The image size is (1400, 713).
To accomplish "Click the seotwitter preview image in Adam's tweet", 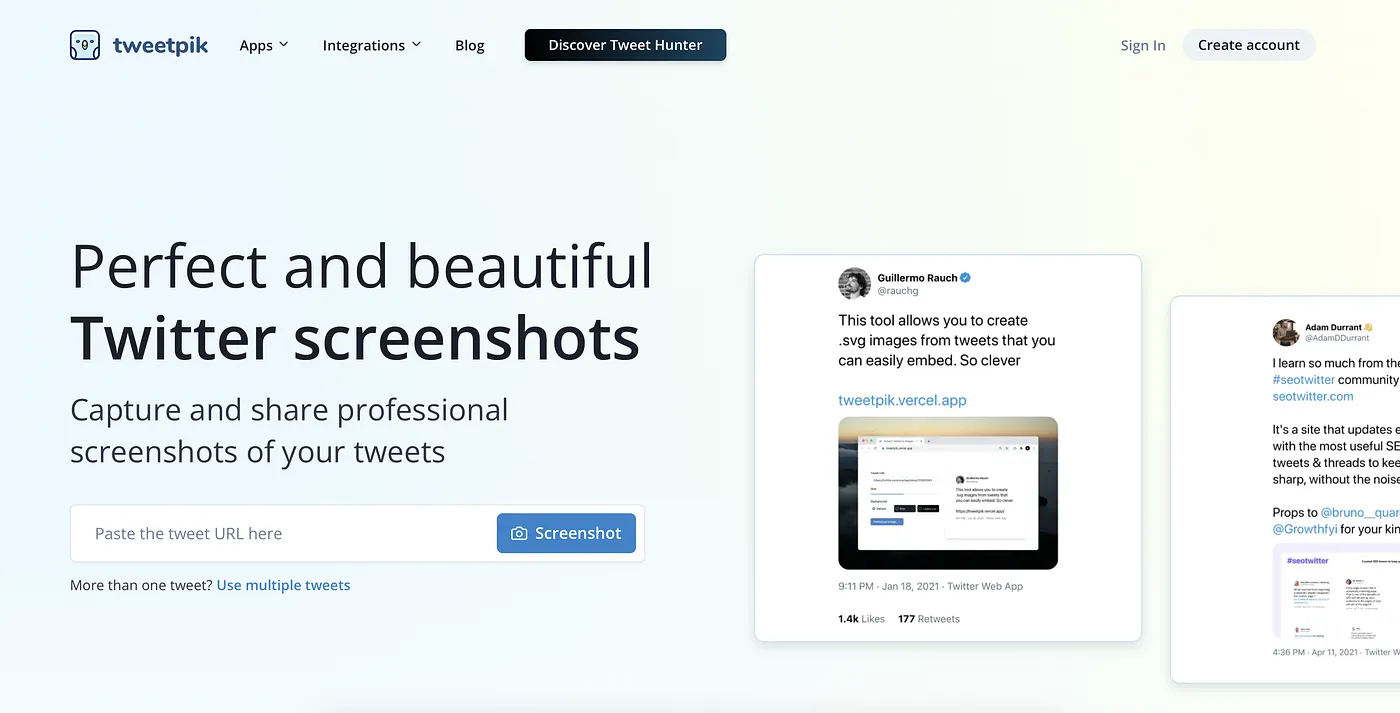I will coord(1336,592).
